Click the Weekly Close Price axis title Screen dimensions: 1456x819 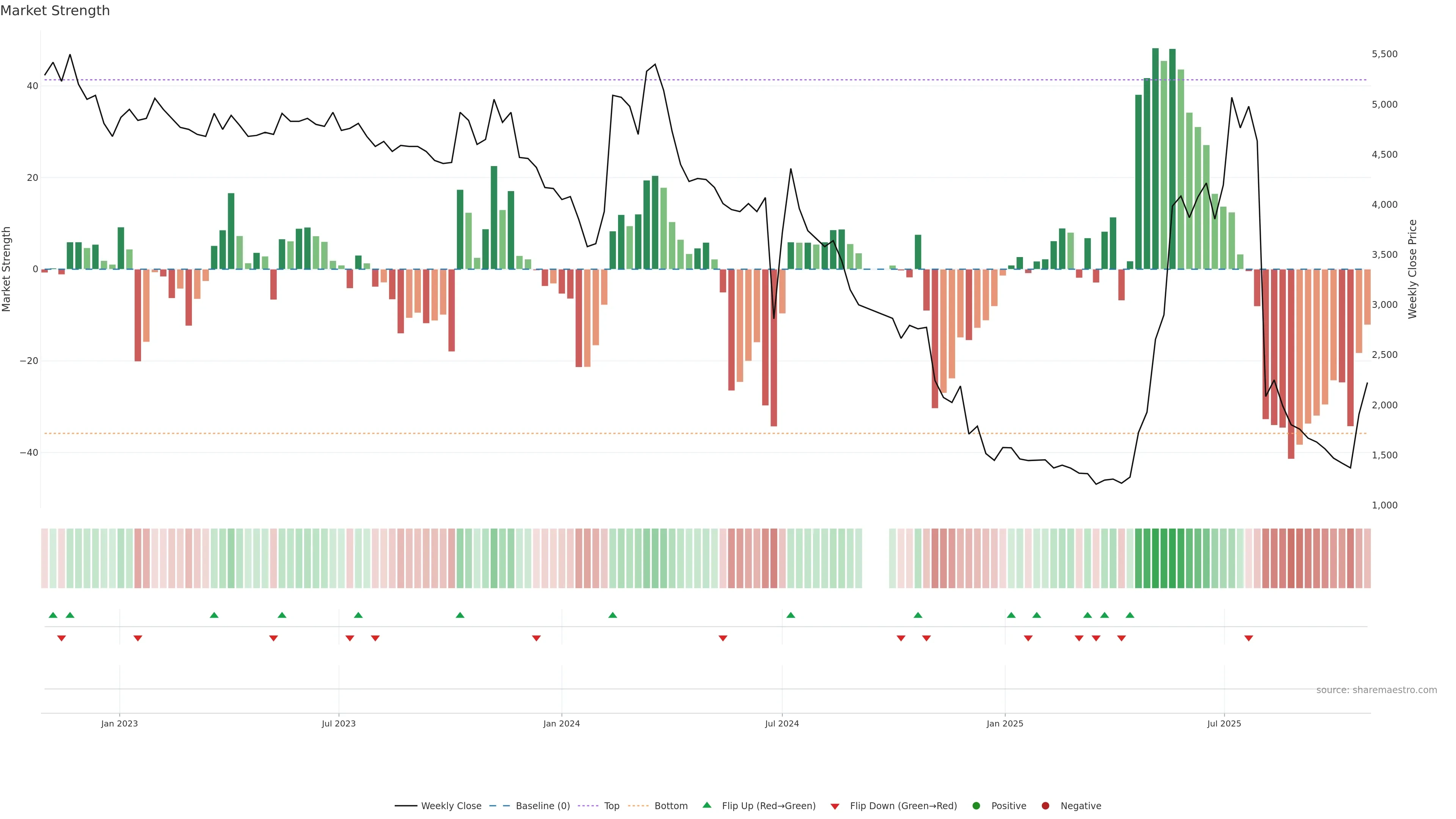pos(1412,269)
